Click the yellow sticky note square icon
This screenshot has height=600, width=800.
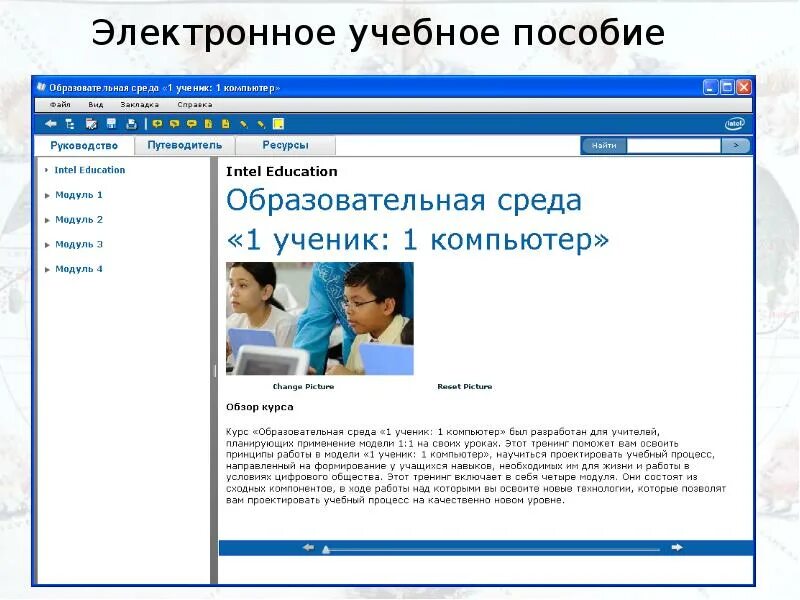279,123
